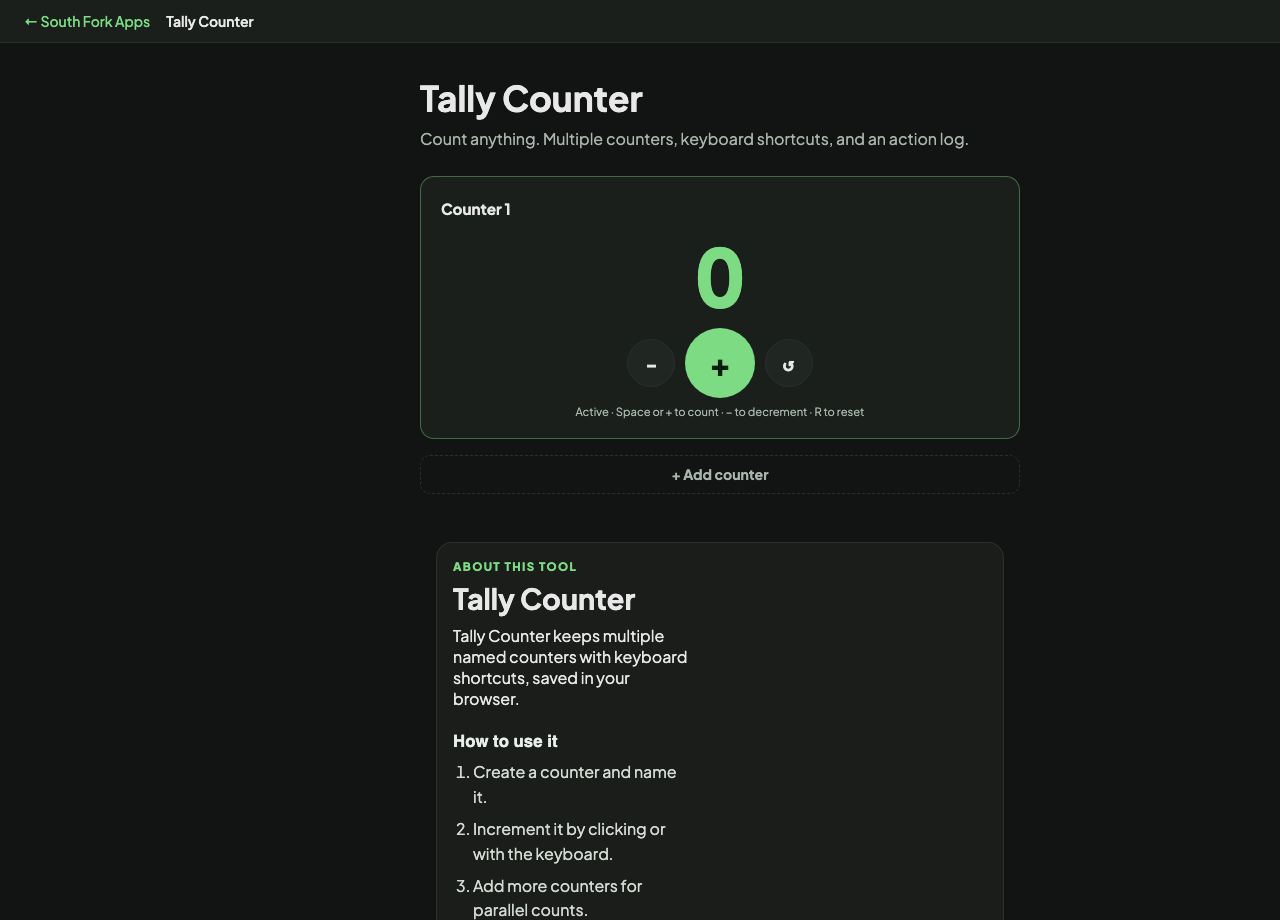This screenshot has height=920, width=1280.
Task: Click the How to use it heading
Action: (x=505, y=741)
